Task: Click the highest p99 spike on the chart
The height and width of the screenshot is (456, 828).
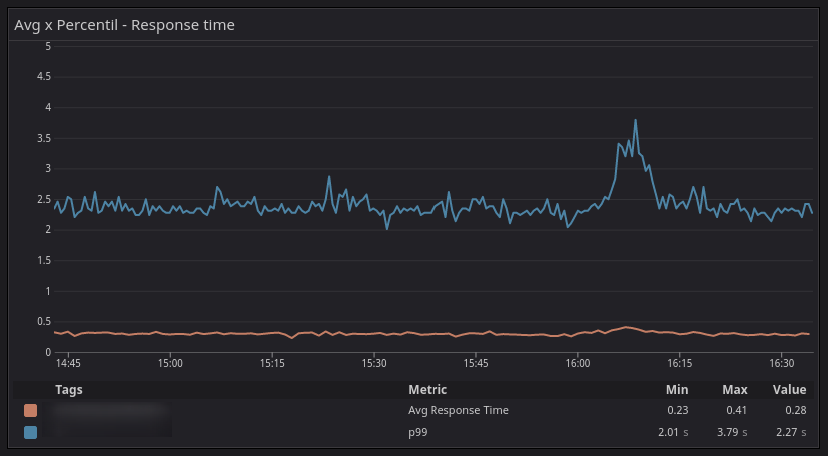Action: (x=636, y=121)
